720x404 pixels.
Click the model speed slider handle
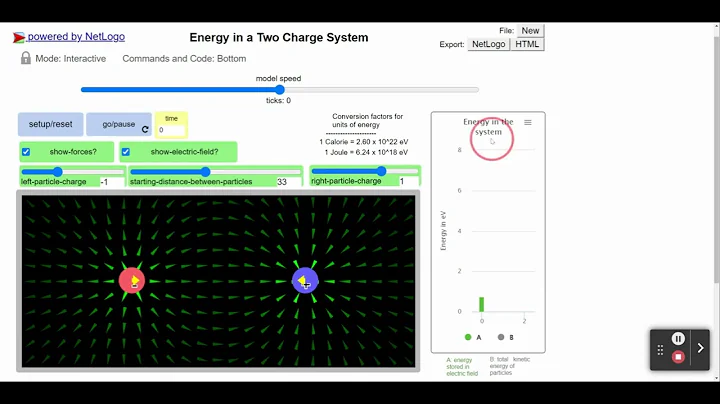click(280, 90)
